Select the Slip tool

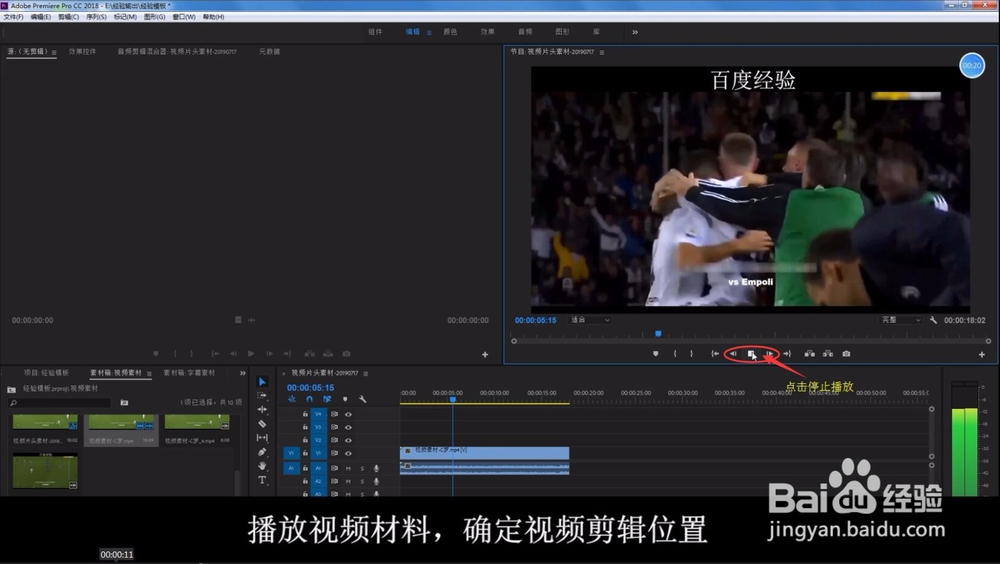coord(262,438)
